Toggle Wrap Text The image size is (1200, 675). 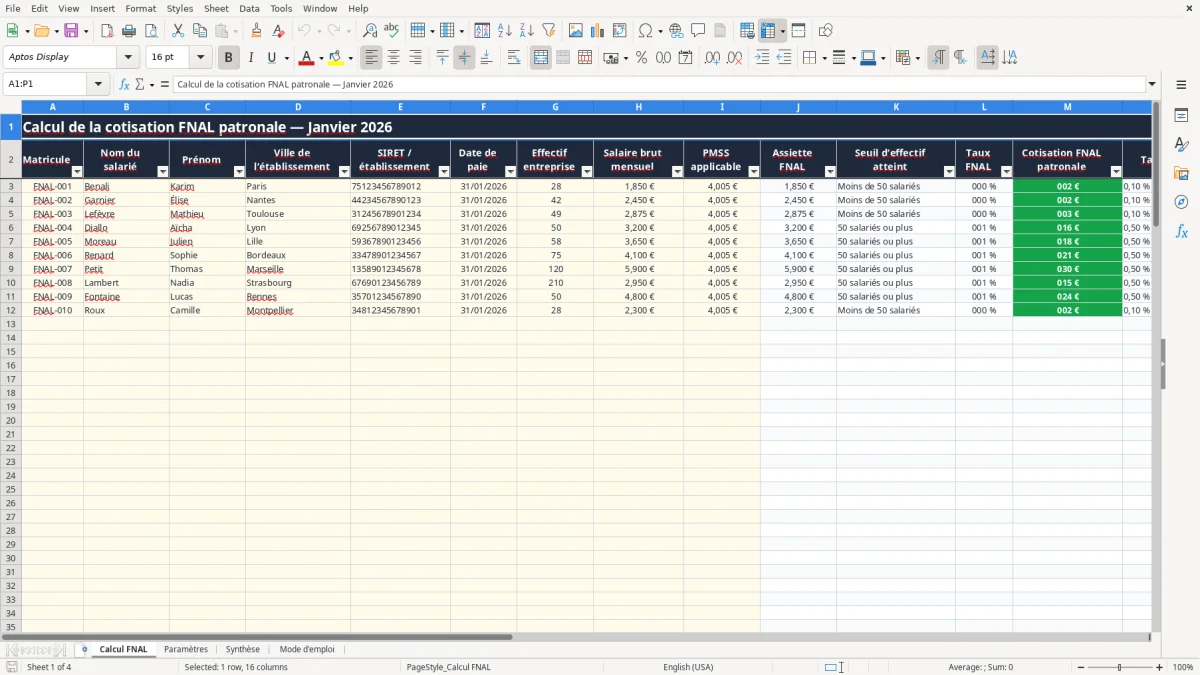514,58
